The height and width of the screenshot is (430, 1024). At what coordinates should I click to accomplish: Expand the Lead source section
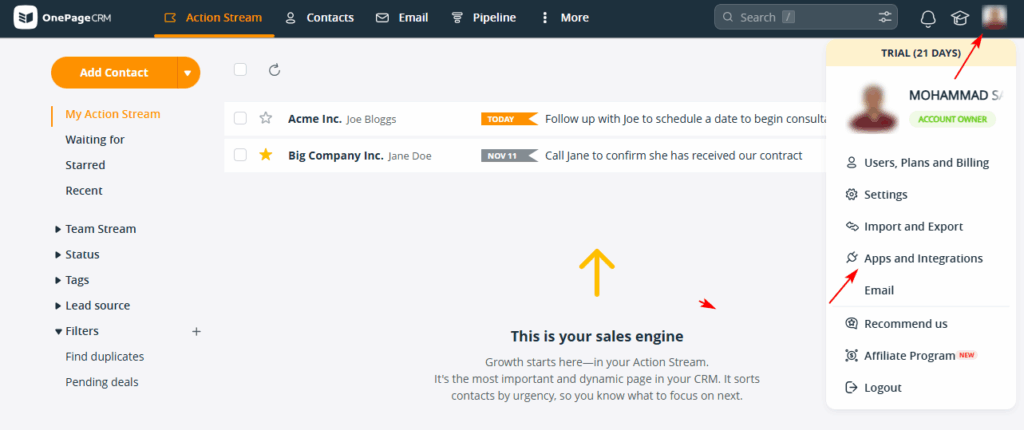pyautogui.click(x=93, y=305)
